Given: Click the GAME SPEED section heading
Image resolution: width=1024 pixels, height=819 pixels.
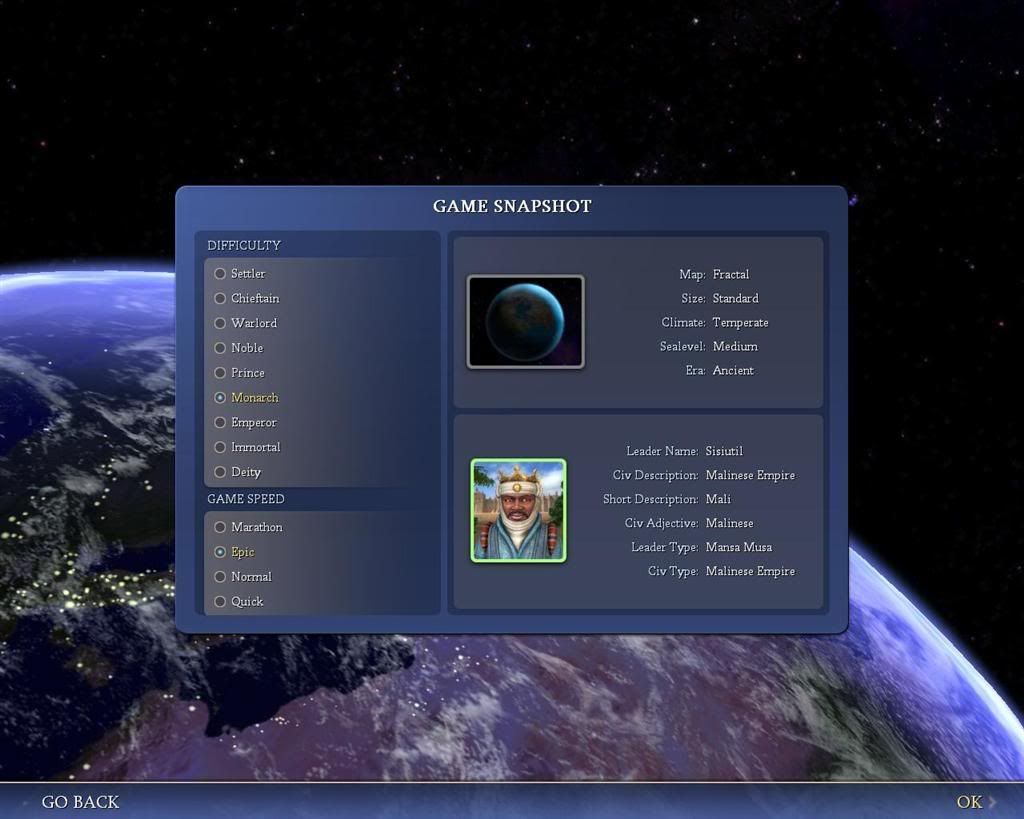Looking at the screenshot, I should coord(246,499).
